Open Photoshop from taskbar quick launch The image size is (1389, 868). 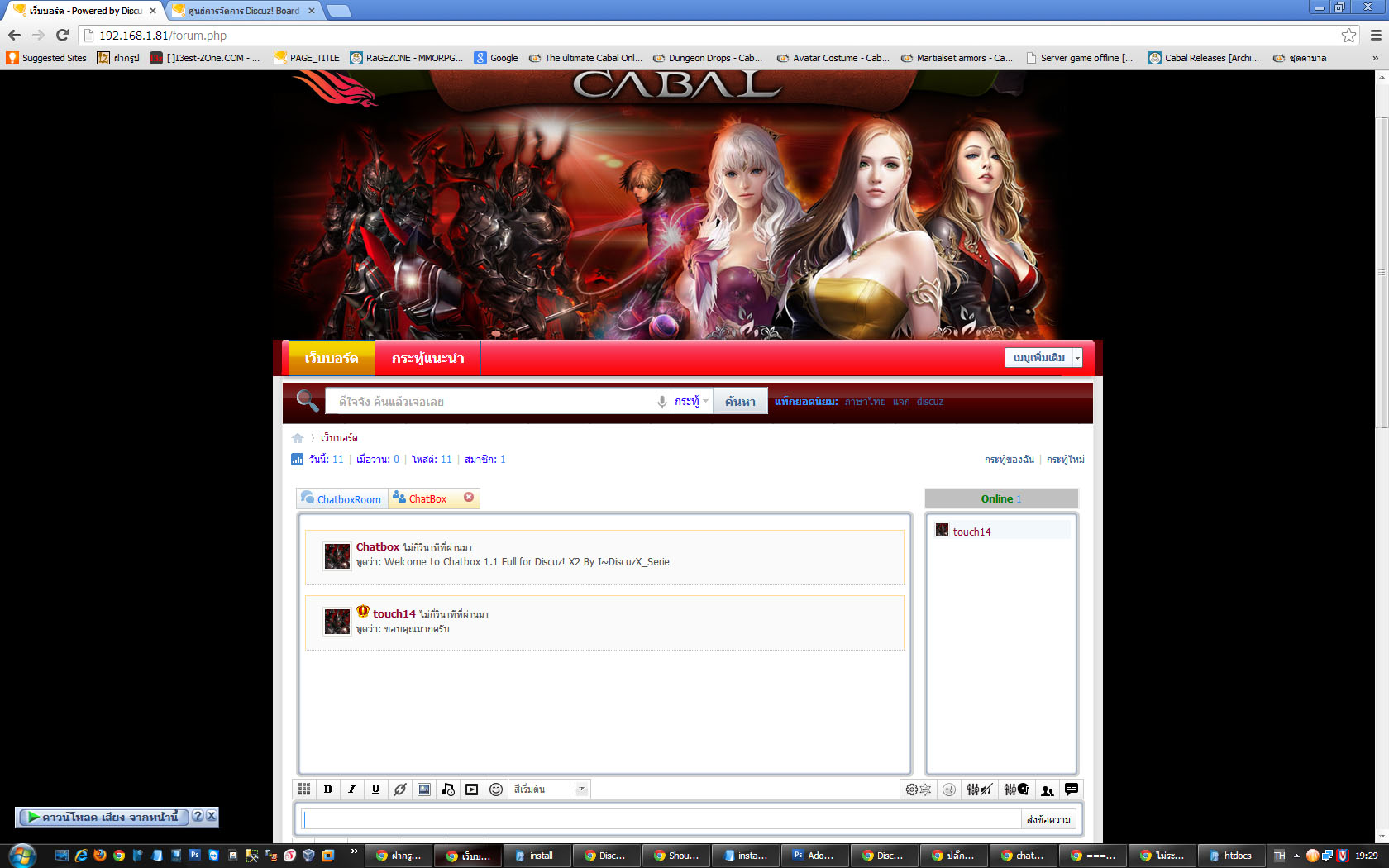(194, 855)
